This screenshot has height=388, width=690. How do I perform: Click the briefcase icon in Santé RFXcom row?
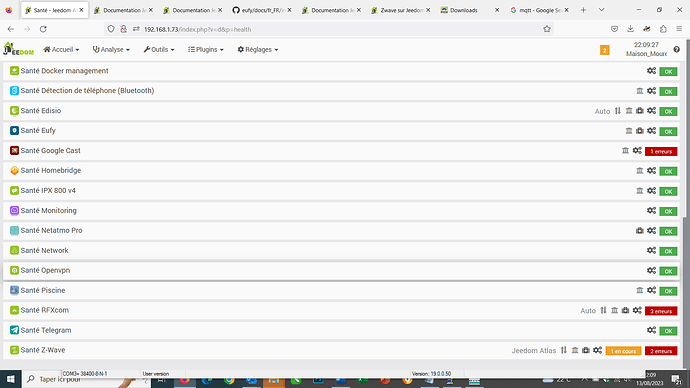pos(625,311)
